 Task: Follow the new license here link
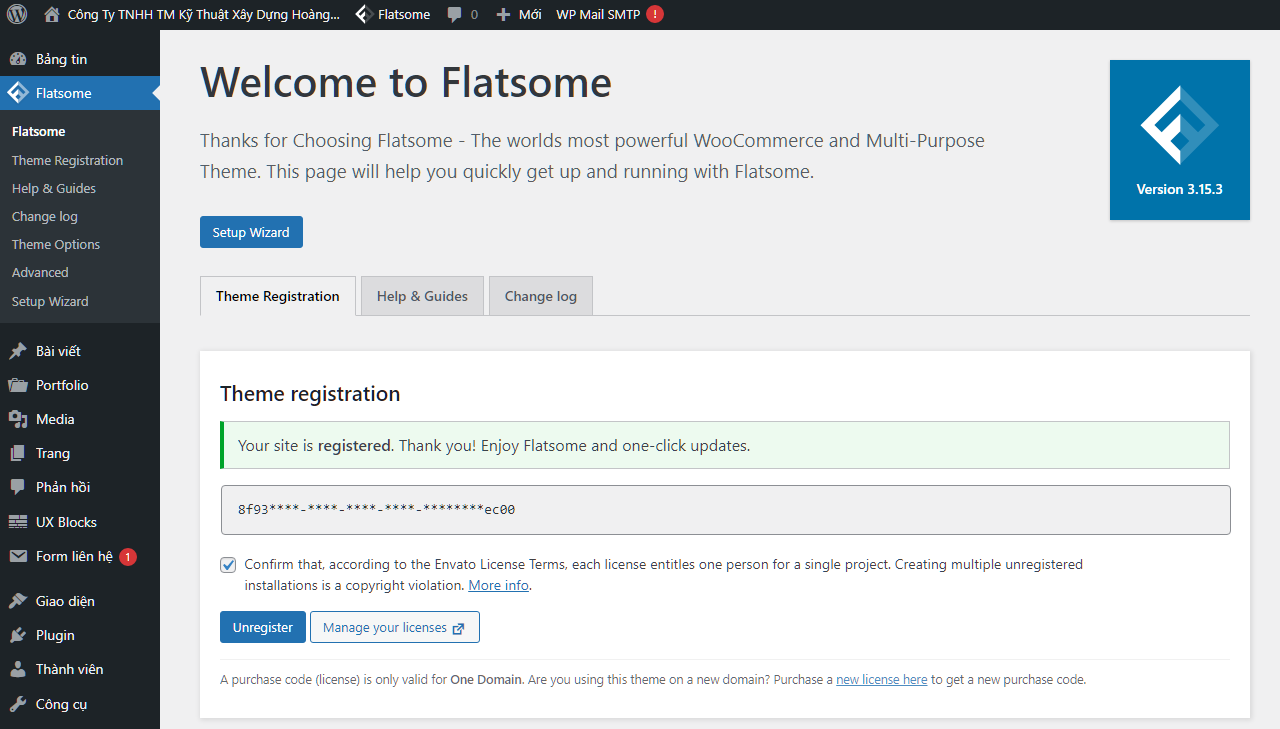(x=882, y=679)
